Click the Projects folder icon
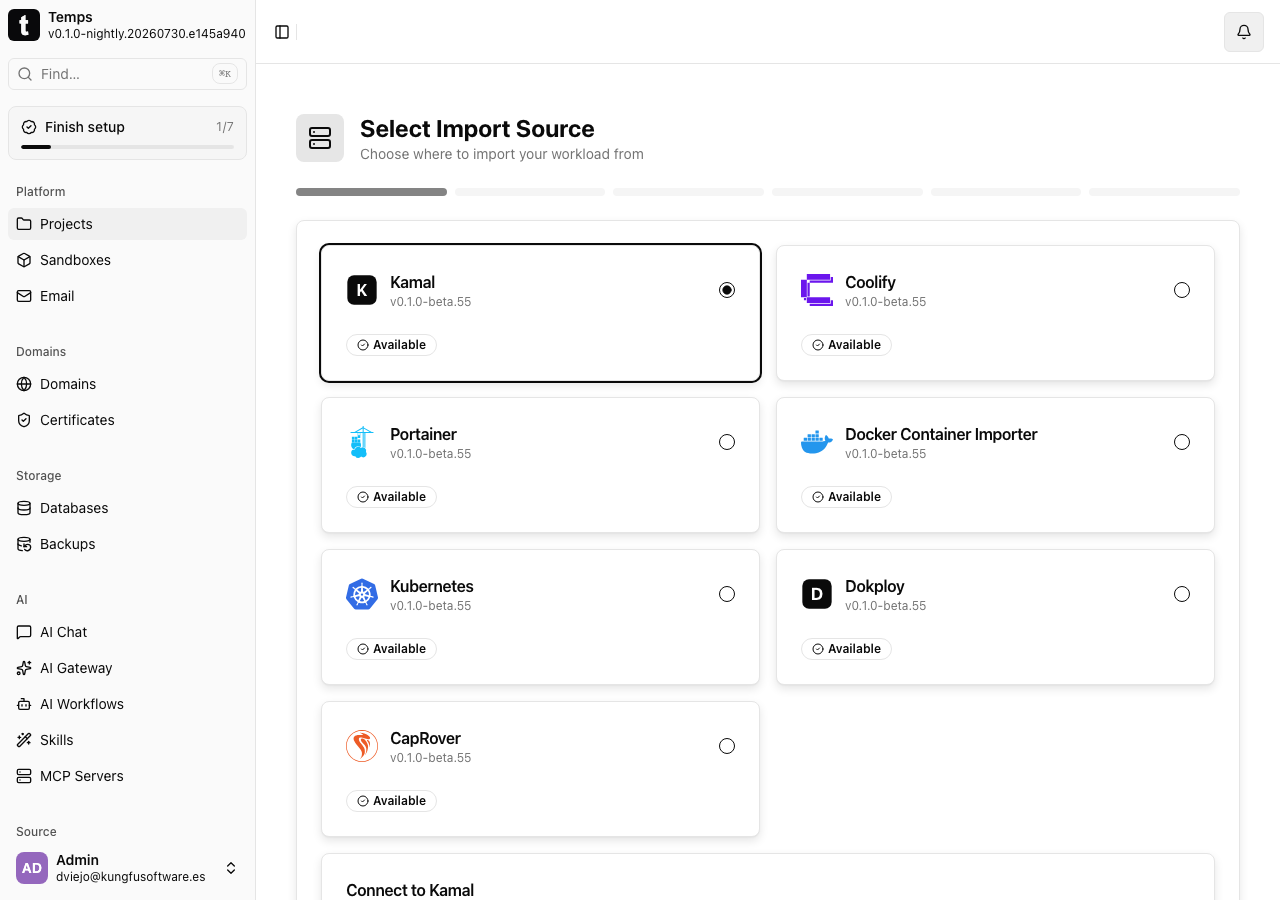The height and width of the screenshot is (900, 1280). point(24,224)
